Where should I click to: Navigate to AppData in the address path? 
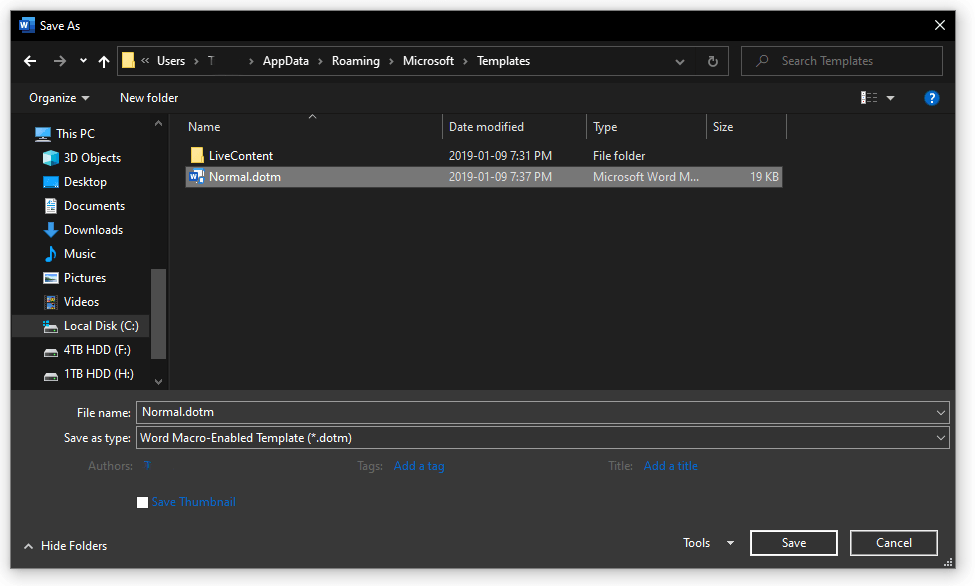[285, 61]
